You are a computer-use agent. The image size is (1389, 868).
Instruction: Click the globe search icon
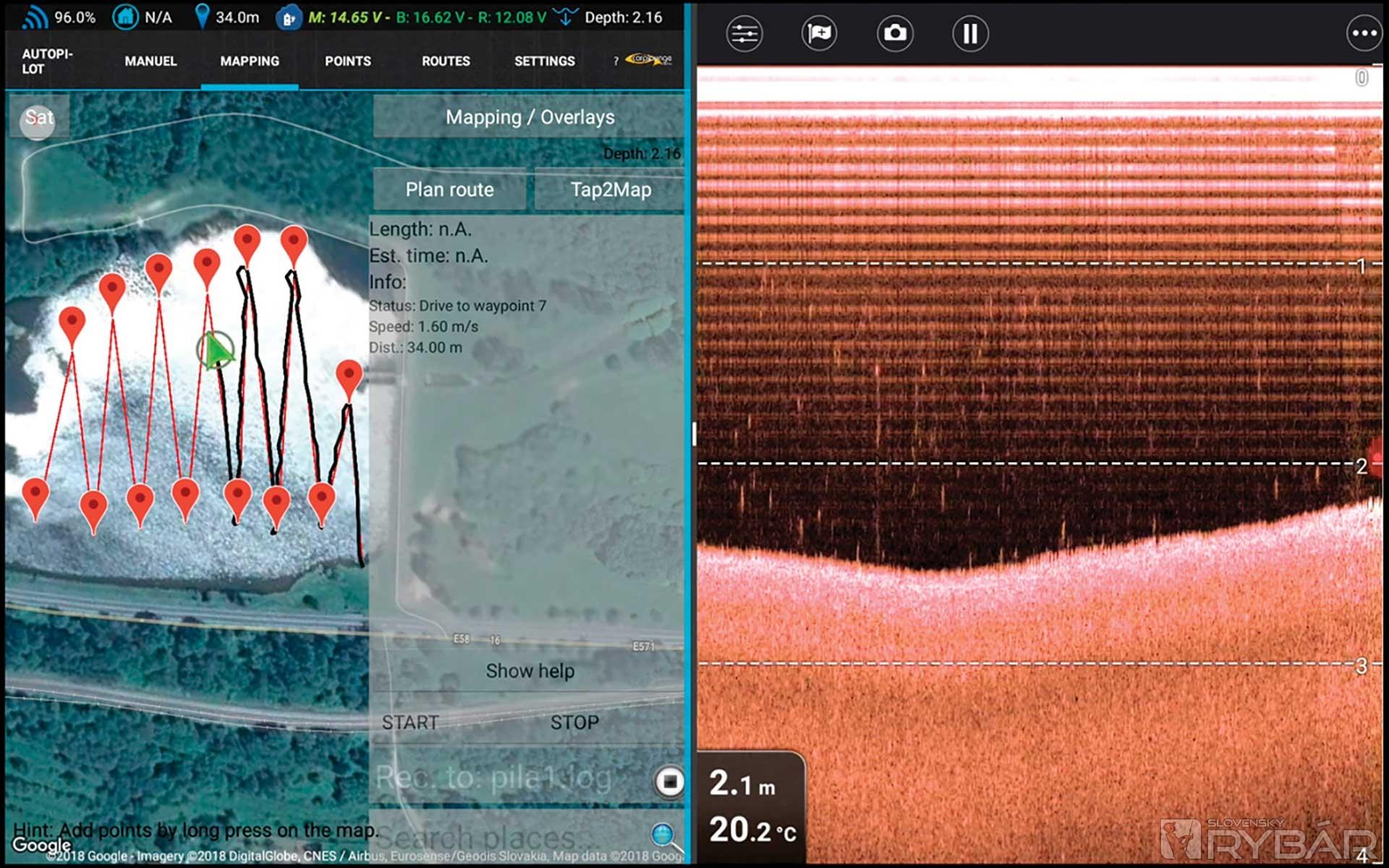663,835
